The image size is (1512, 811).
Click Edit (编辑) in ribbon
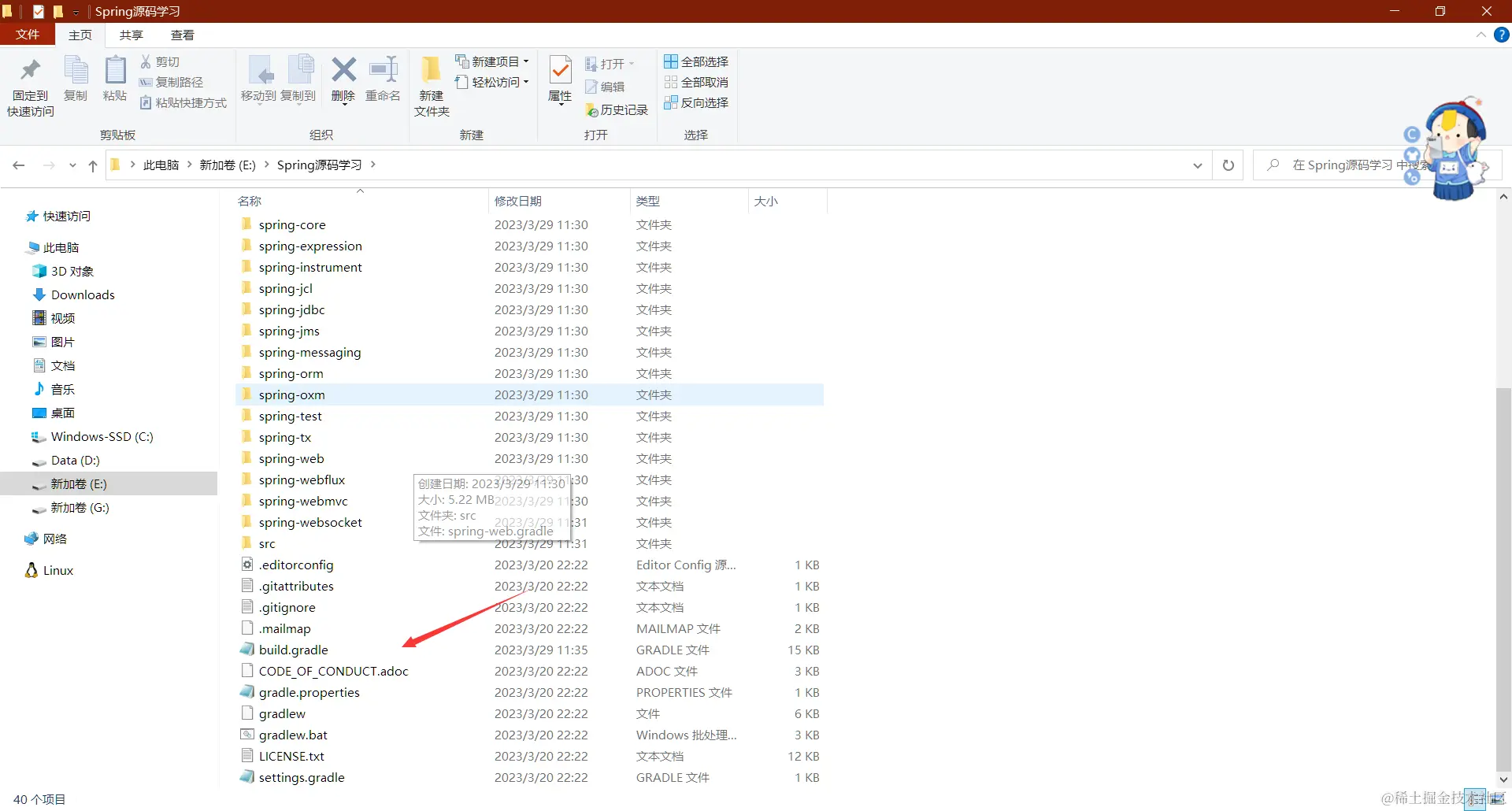tap(605, 87)
